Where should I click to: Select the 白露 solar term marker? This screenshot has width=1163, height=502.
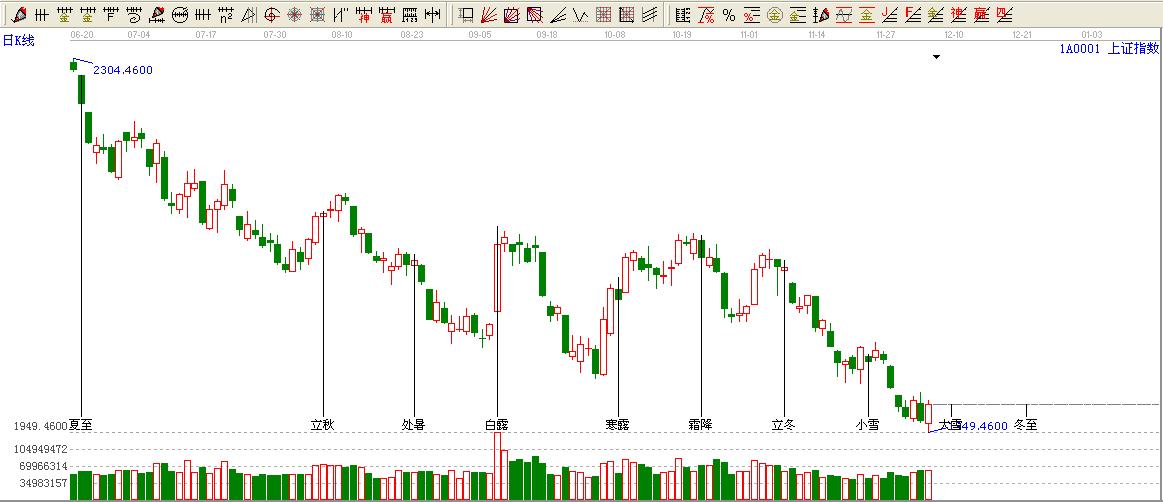[496, 425]
